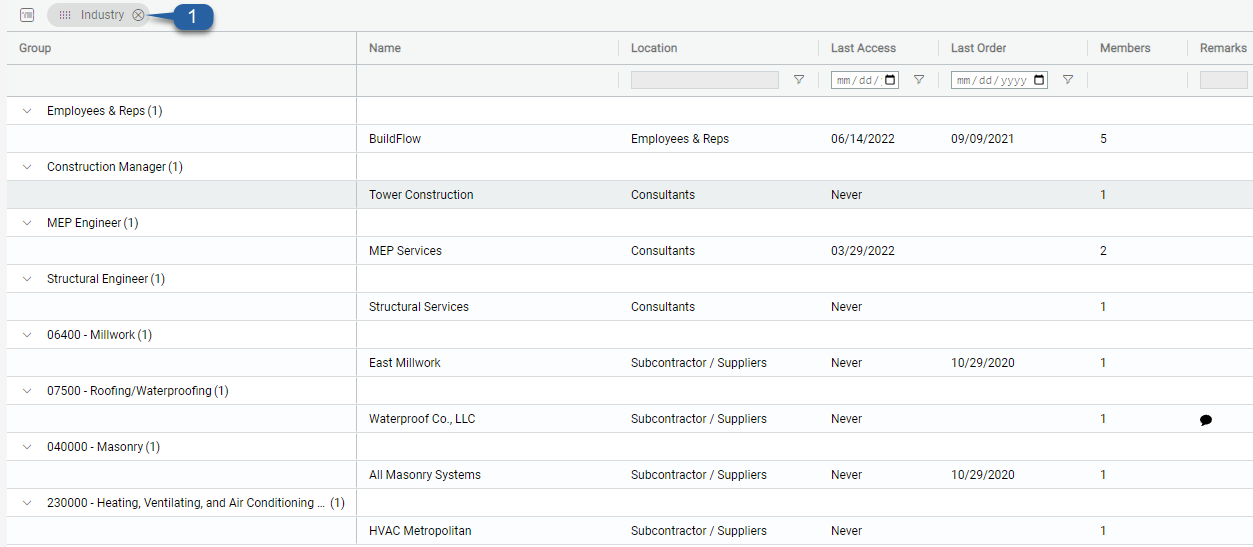Sort by the Remarks column header
This screenshot has width=1253, height=547.
[1223, 48]
